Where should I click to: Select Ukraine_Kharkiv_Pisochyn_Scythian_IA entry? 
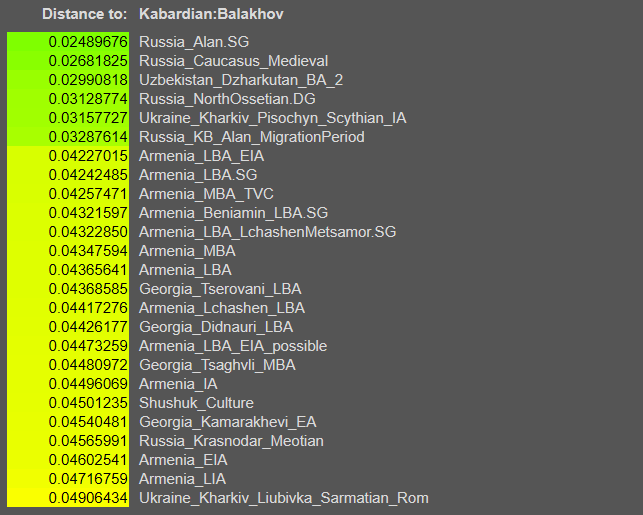(x=273, y=118)
